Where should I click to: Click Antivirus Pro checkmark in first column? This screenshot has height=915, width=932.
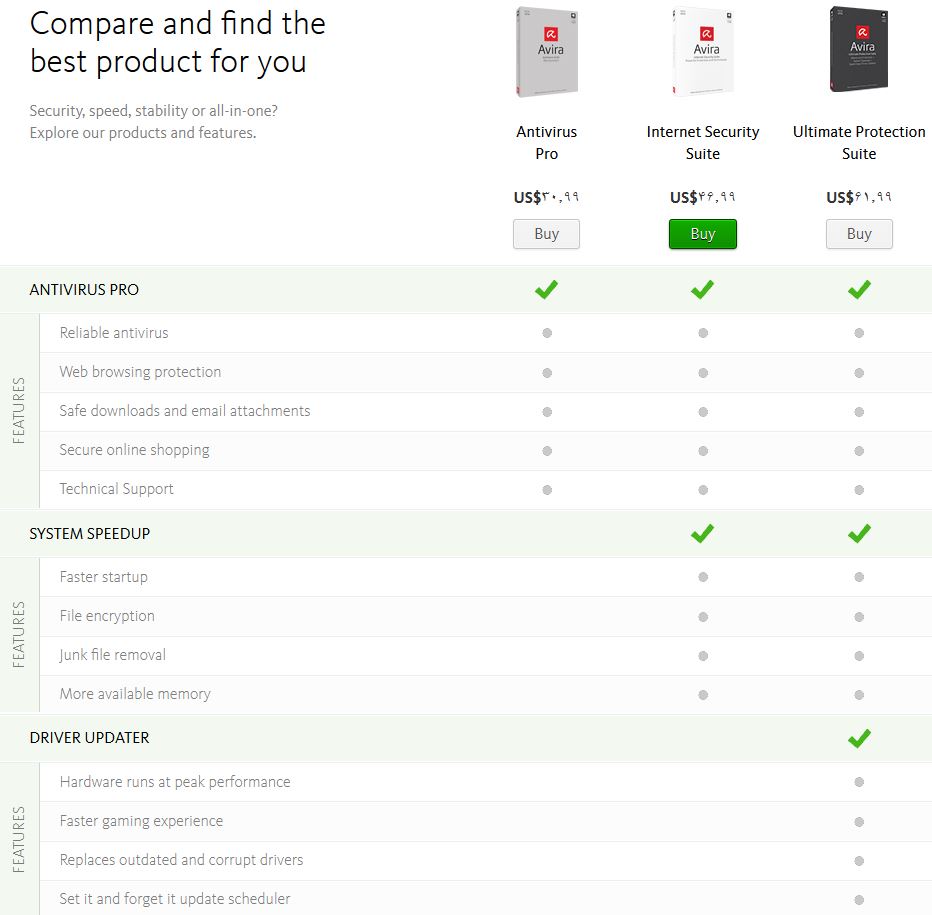pos(546,290)
